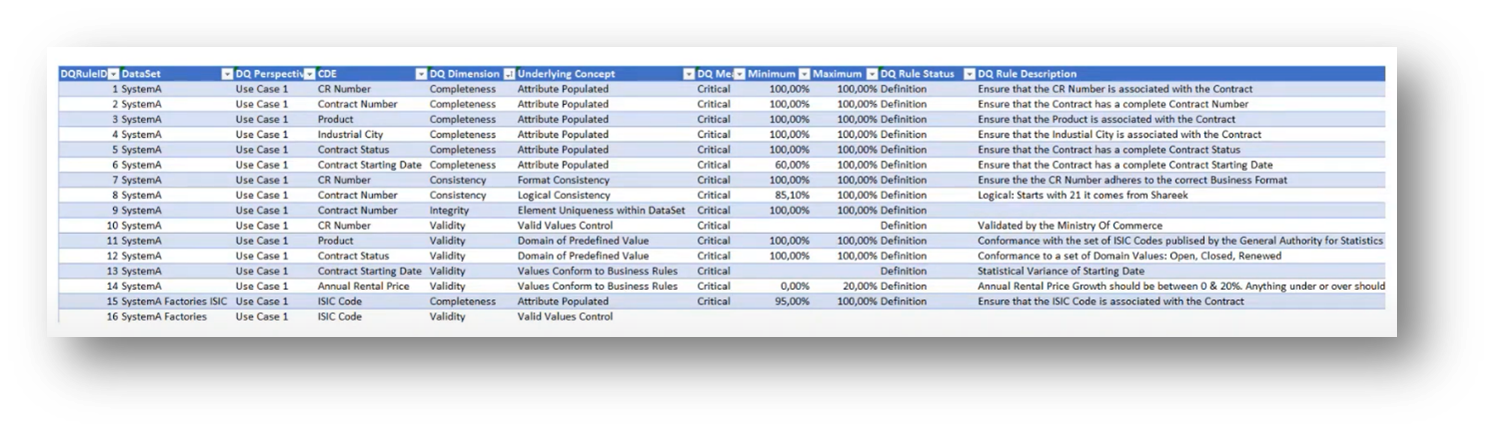Open the Minimum column filter dropdown
The image size is (1492, 432).
point(804,74)
